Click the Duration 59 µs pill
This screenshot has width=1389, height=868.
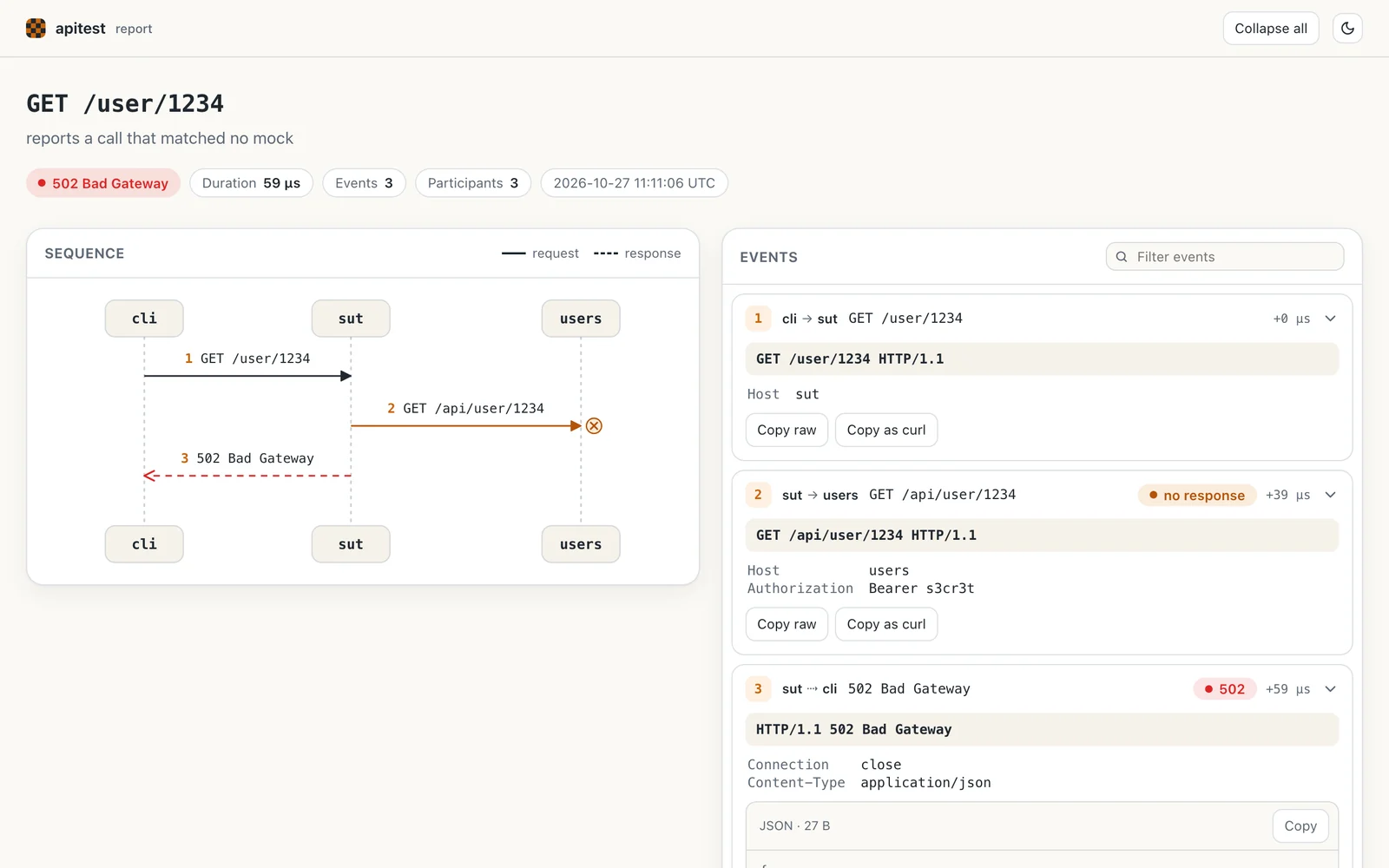(x=251, y=183)
